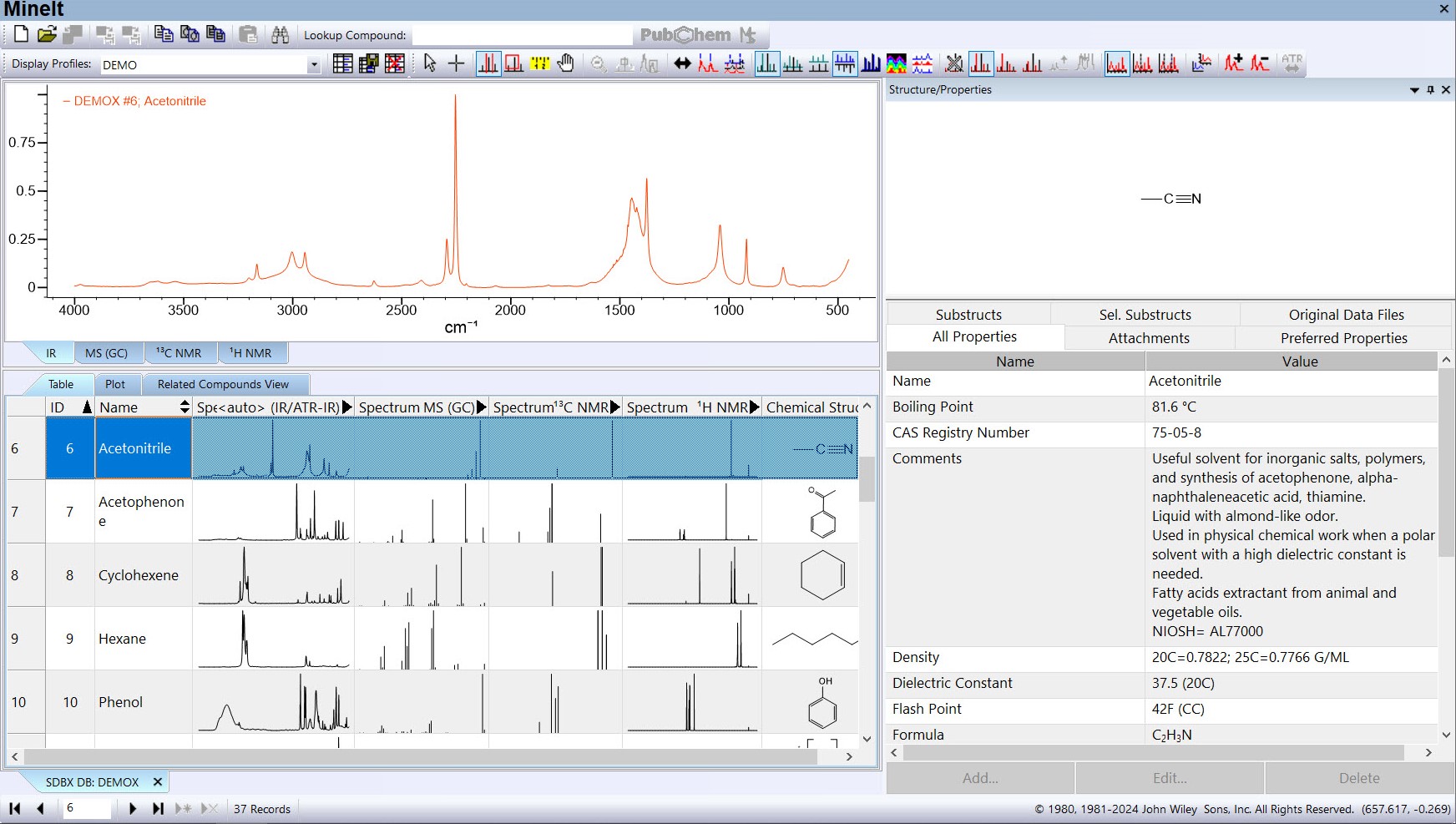Open Structure/Properties panel options arrow
This screenshot has height=824, width=1456.
[1414, 89]
